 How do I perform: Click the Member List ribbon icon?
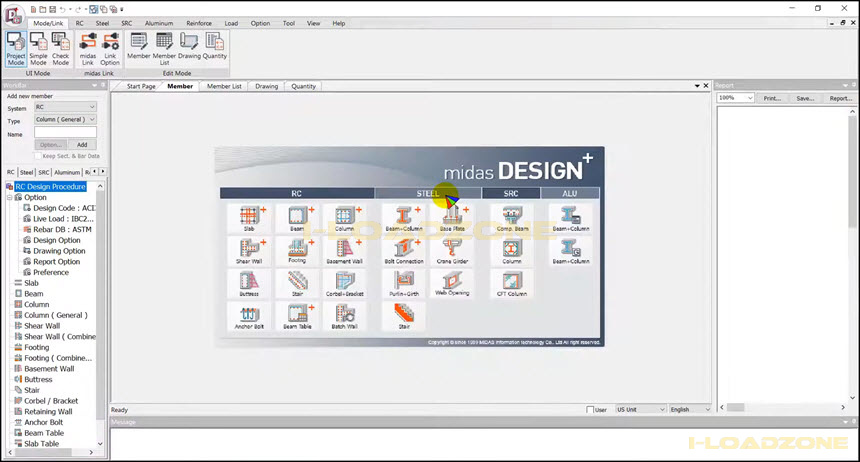tap(164, 48)
